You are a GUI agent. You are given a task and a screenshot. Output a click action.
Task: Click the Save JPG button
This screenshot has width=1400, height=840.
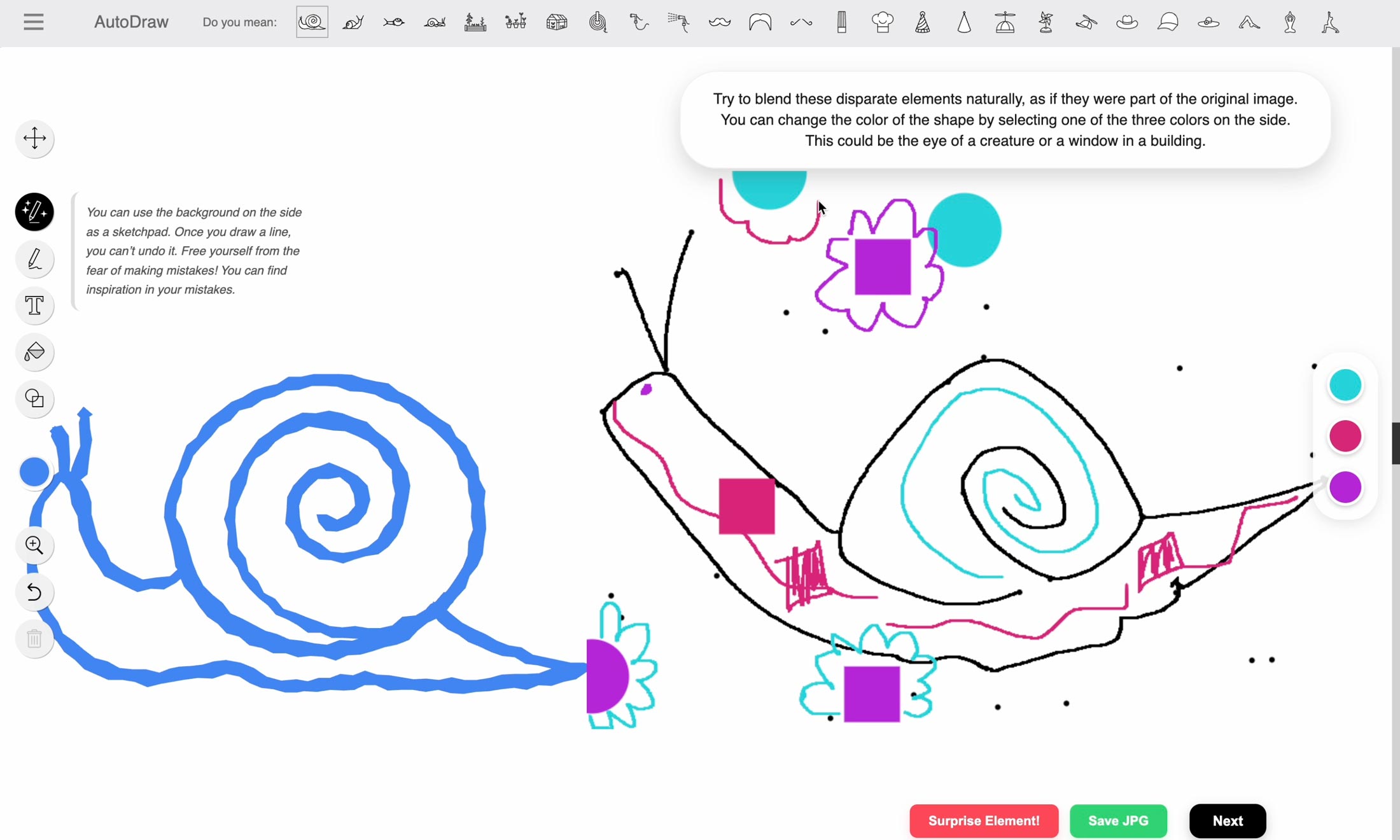point(1118,821)
